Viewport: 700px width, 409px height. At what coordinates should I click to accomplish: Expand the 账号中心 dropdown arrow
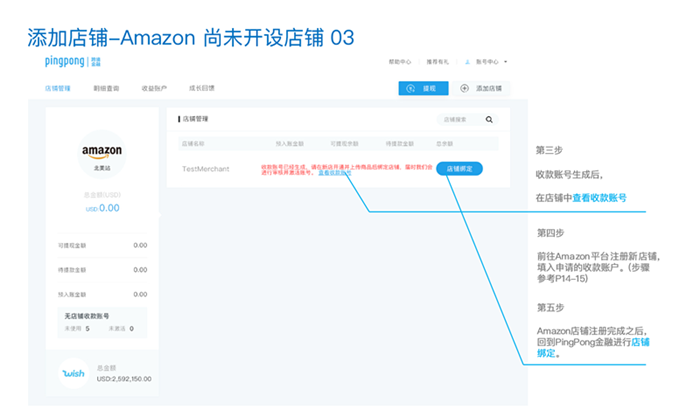(x=506, y=62)
